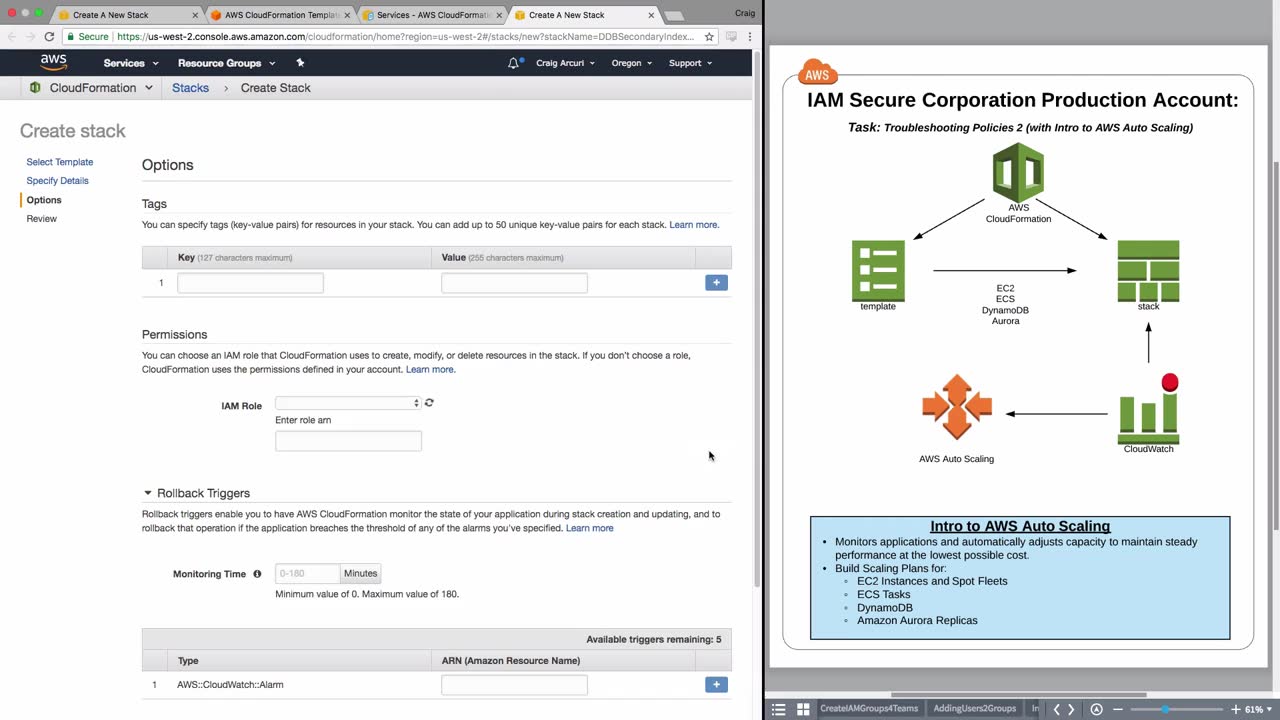
Task: Click the CloudWatch icon in the diagram
Action: click(1148, 409)
